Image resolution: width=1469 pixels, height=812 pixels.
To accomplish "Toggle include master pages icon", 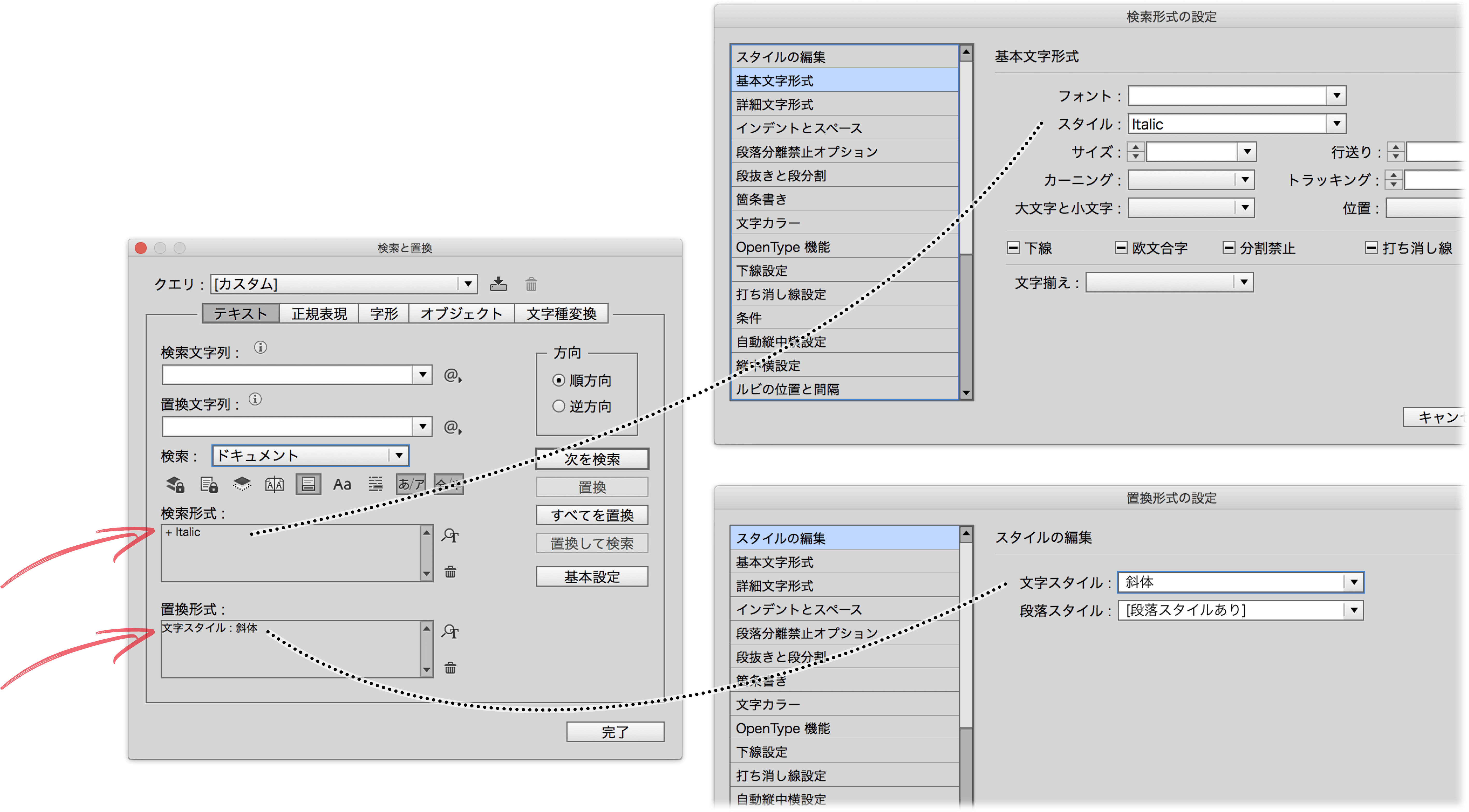I will coord(274,484).
